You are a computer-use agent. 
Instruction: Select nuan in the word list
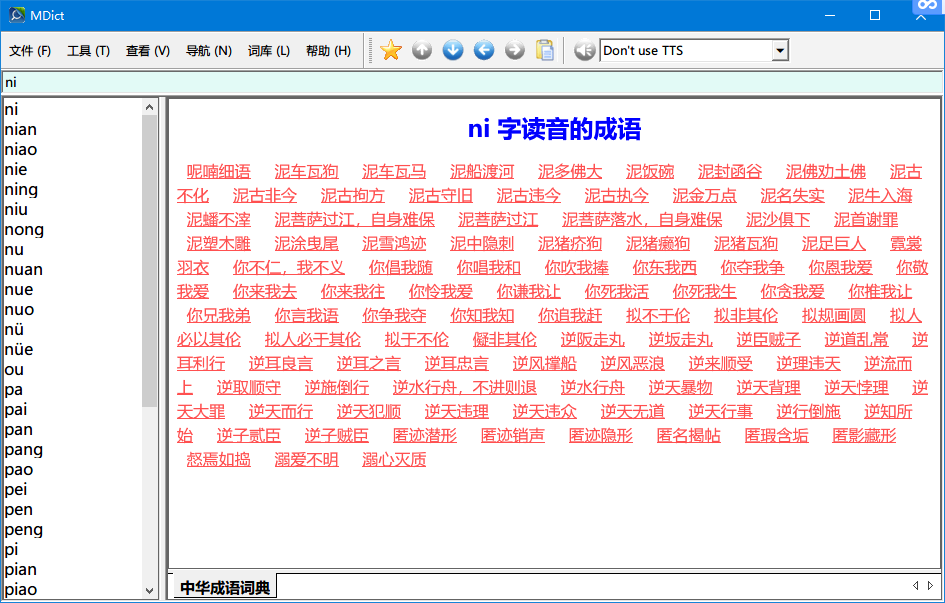click(x=23, y=269)
